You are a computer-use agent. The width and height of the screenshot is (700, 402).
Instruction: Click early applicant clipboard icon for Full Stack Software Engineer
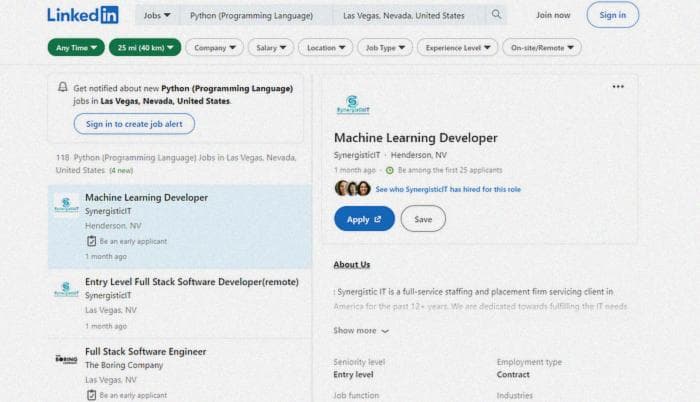click(91, 395)
